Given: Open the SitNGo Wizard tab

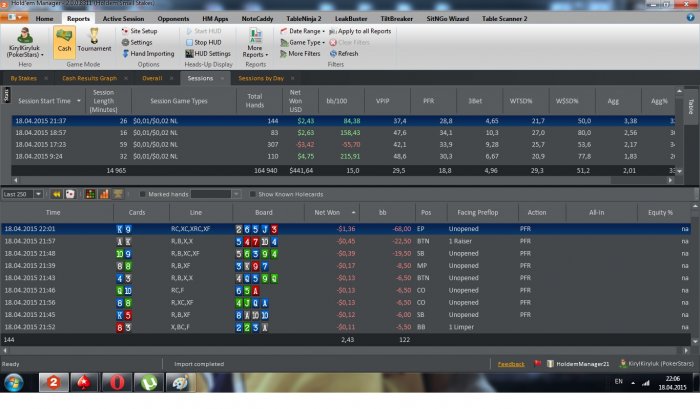Looking at the screenshot, I should pyautogui.click(x=447, y=19).
